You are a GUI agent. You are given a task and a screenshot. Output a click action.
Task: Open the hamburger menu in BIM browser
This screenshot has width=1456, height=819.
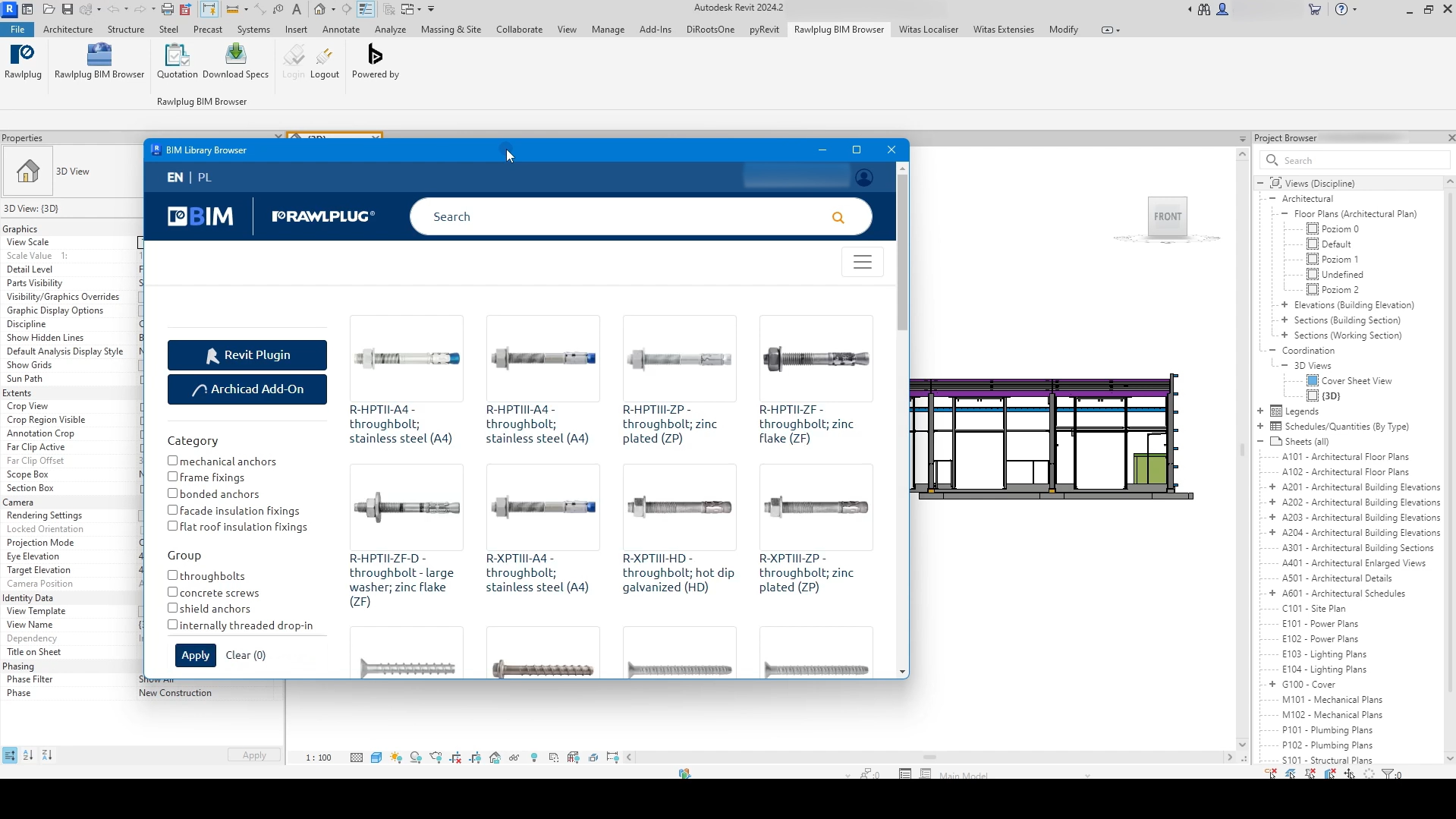(x=862, y=262)
